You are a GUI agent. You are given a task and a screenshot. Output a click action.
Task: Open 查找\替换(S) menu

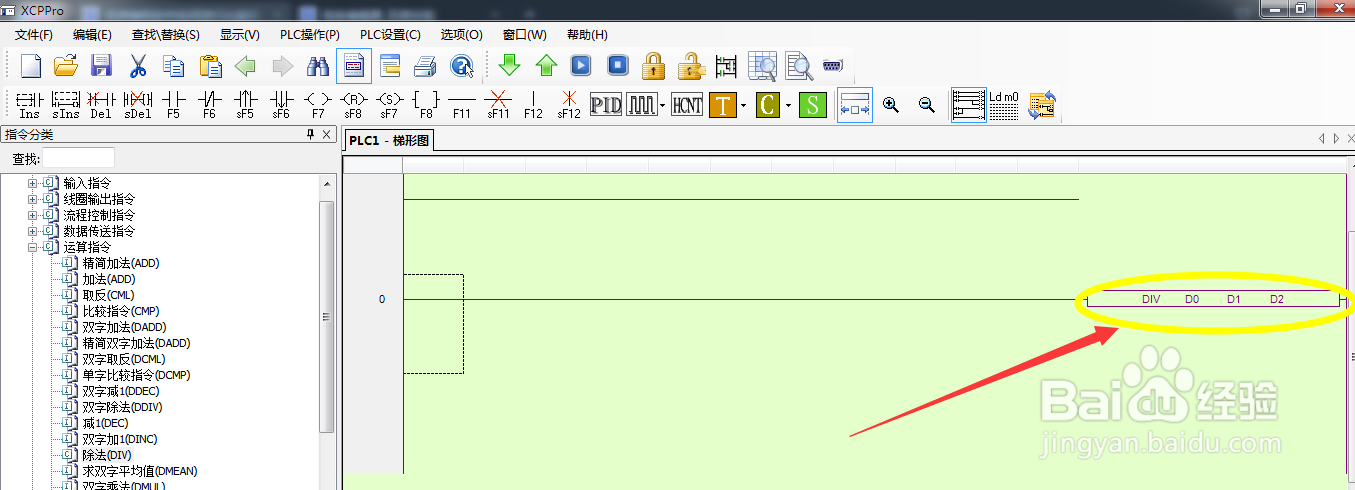coord(166,35)
